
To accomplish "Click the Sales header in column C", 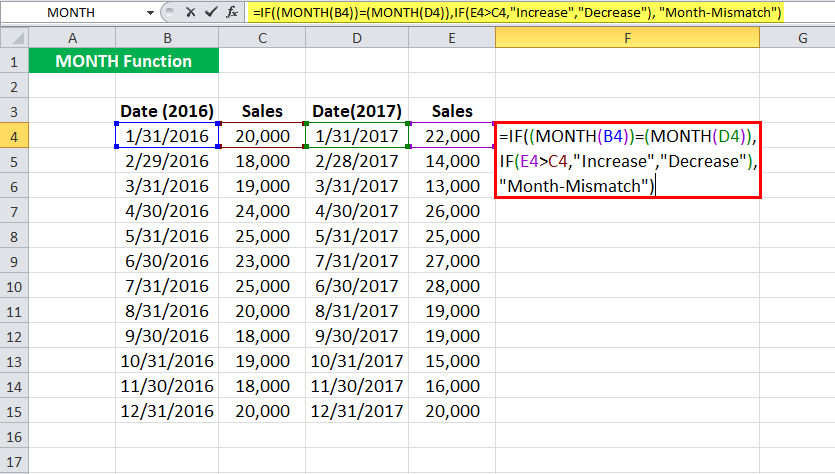I will pyautogui.click(x=262, y=111).
